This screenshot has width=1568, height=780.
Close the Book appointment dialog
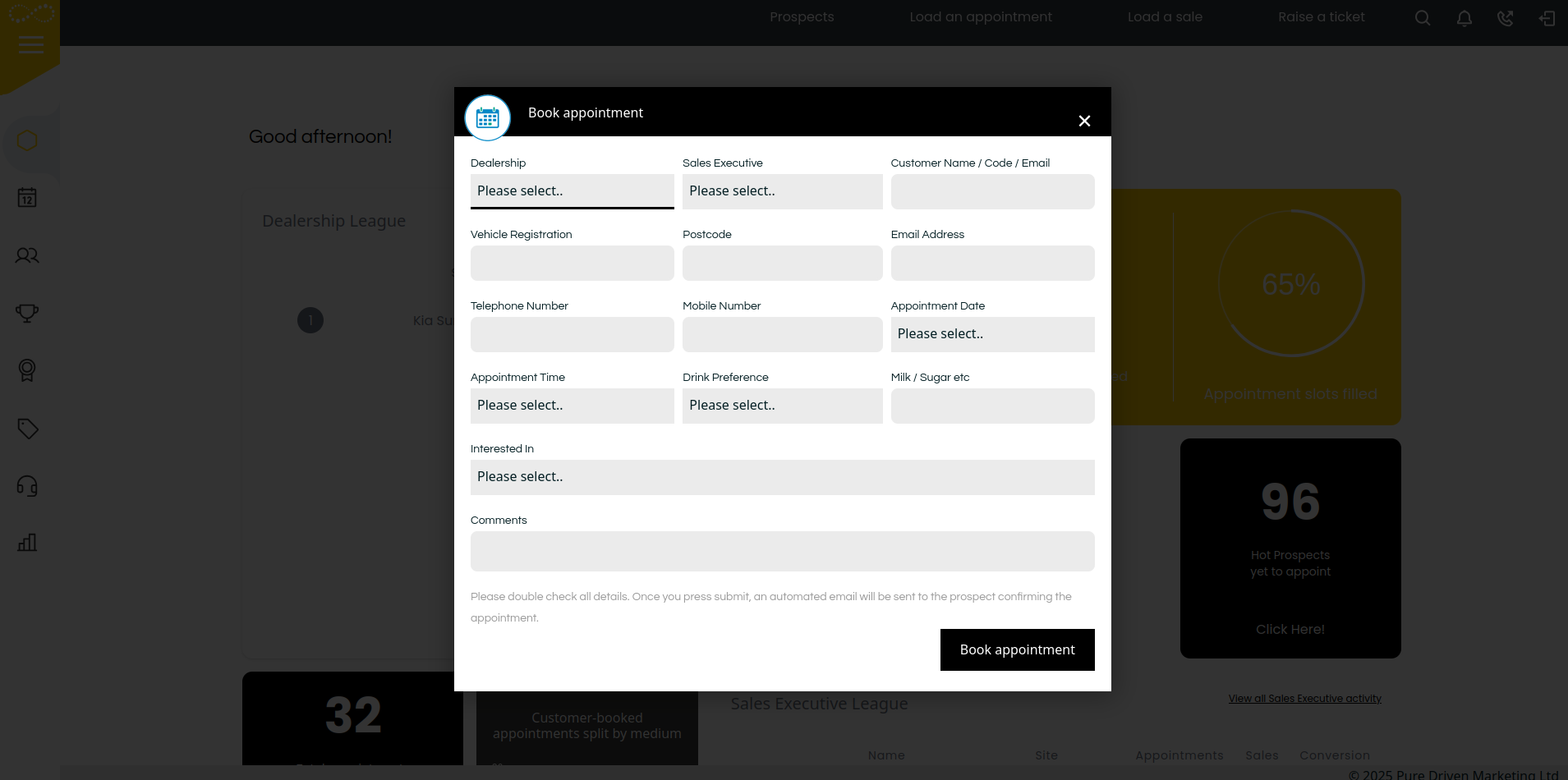(1084, 122)
